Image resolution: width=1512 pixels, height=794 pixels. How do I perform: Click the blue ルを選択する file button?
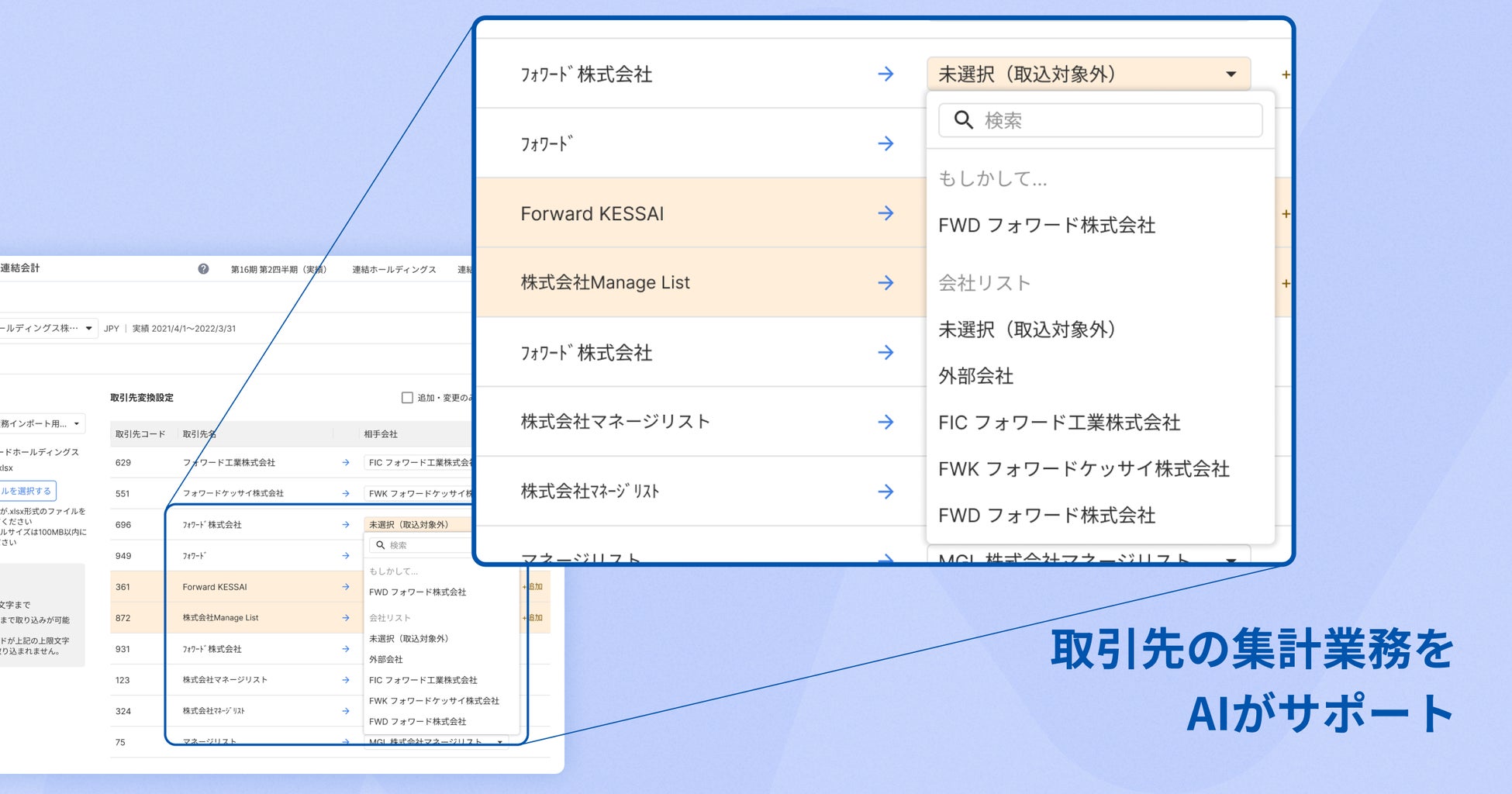pos(27,491)
